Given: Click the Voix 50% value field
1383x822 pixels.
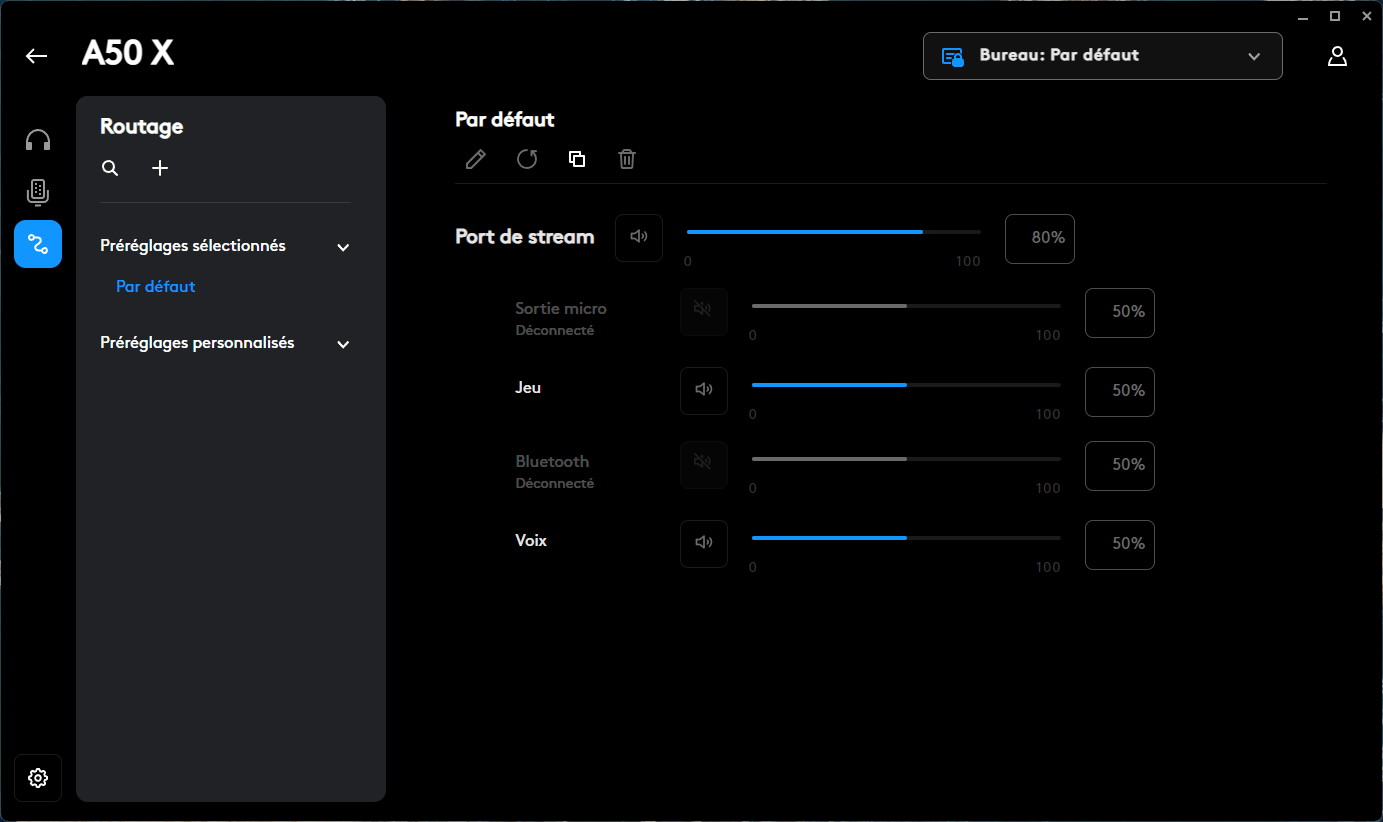Looking at the screenshot, I should (1120, 544).
